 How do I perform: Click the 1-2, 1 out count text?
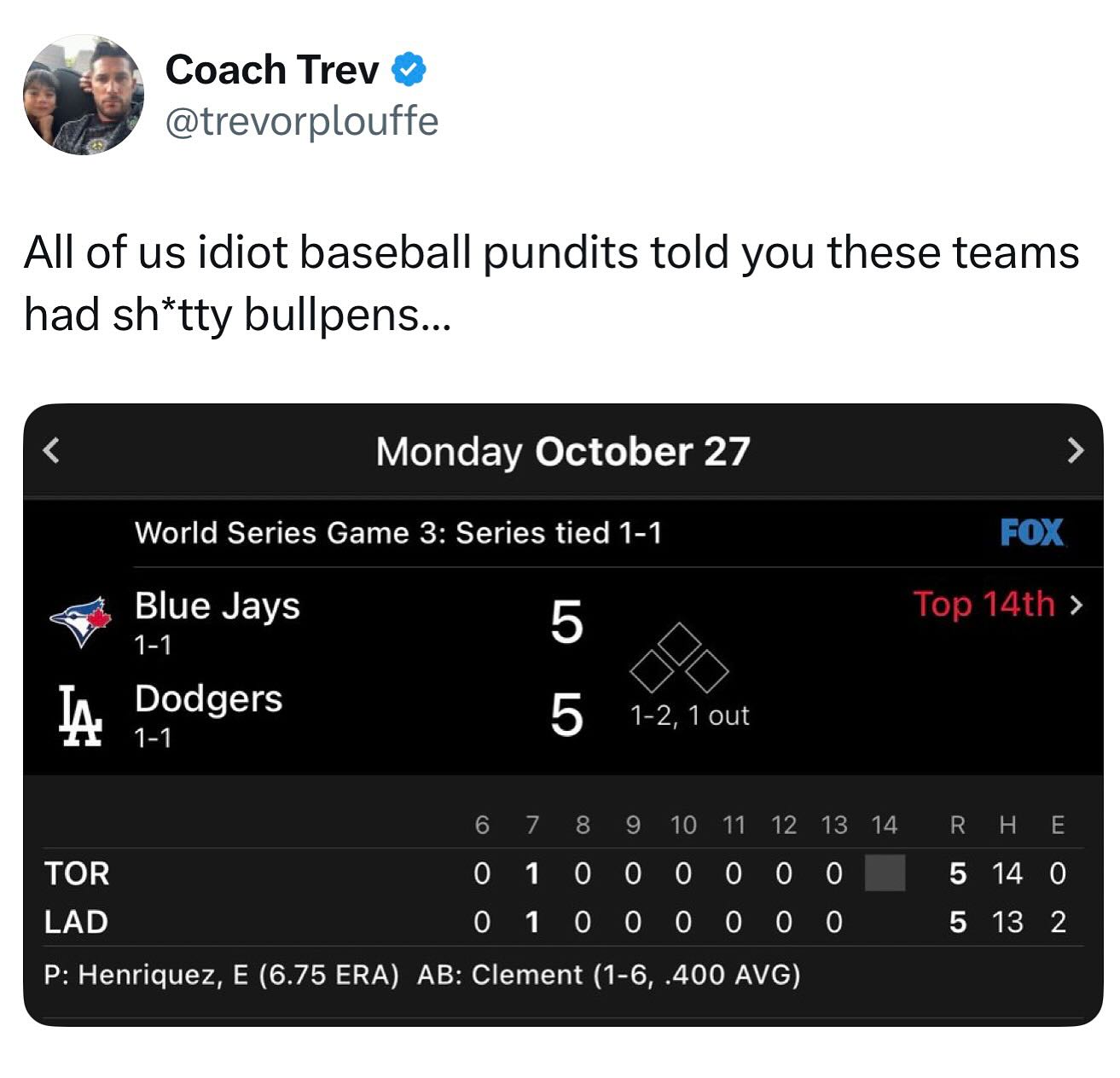point(689,716)
